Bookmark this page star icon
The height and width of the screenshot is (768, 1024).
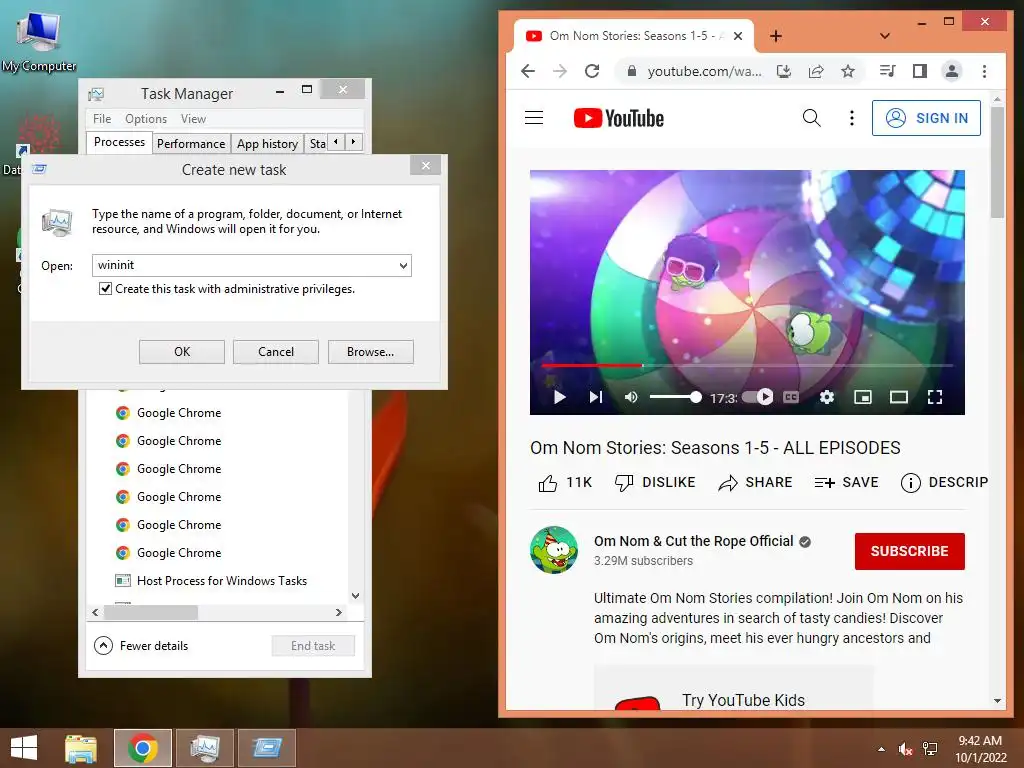(848, 71)
